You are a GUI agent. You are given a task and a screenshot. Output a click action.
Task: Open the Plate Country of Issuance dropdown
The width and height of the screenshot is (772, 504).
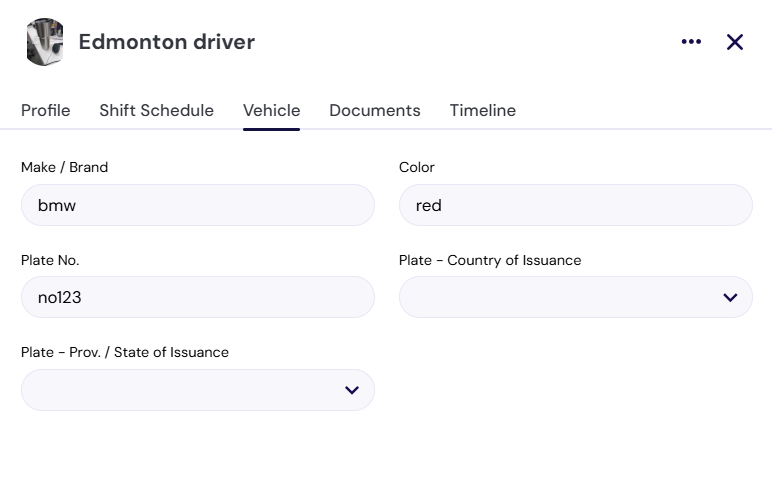576,297
